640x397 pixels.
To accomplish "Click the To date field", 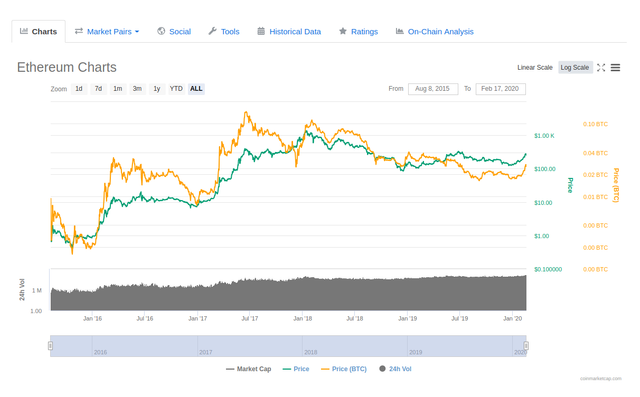I will click(x=500, y=89).
